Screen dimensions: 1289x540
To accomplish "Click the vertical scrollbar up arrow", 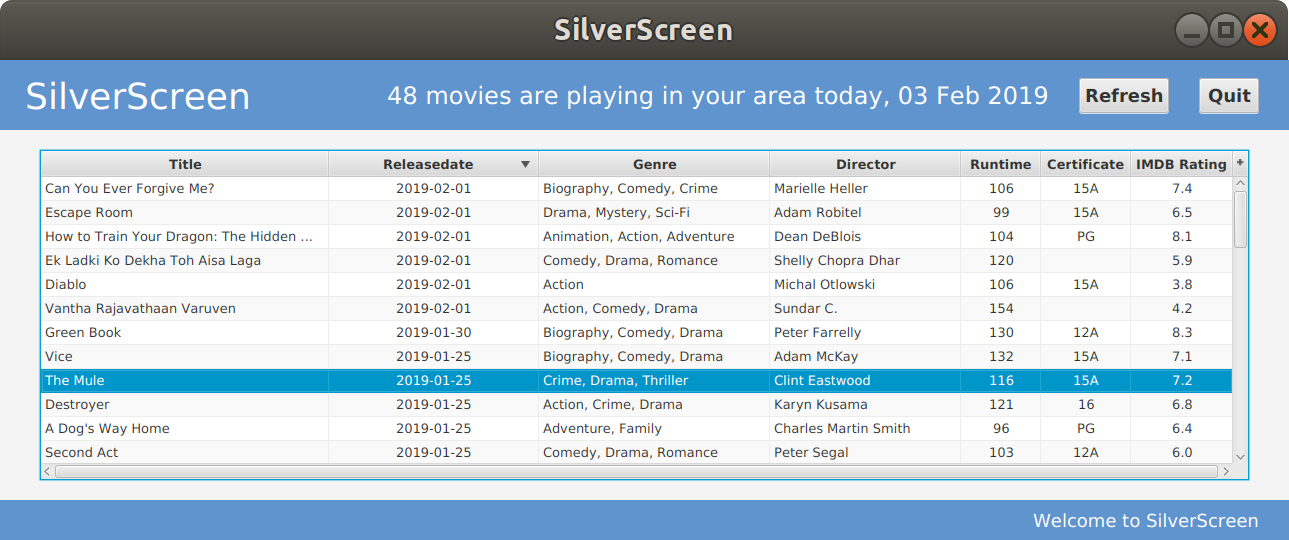I will point(1240,183).
